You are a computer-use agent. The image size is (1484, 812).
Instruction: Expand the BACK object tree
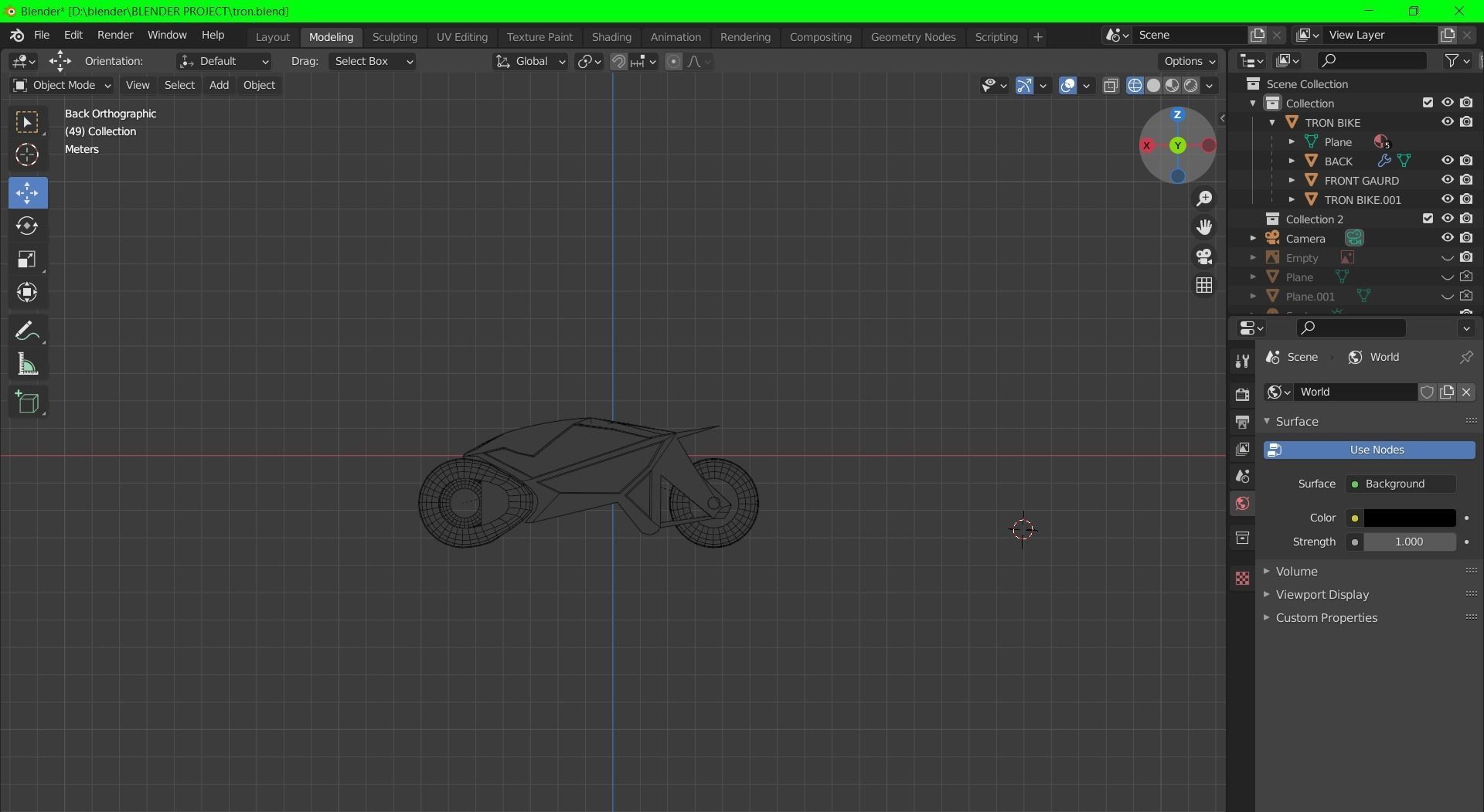(x=1292, y=161)
